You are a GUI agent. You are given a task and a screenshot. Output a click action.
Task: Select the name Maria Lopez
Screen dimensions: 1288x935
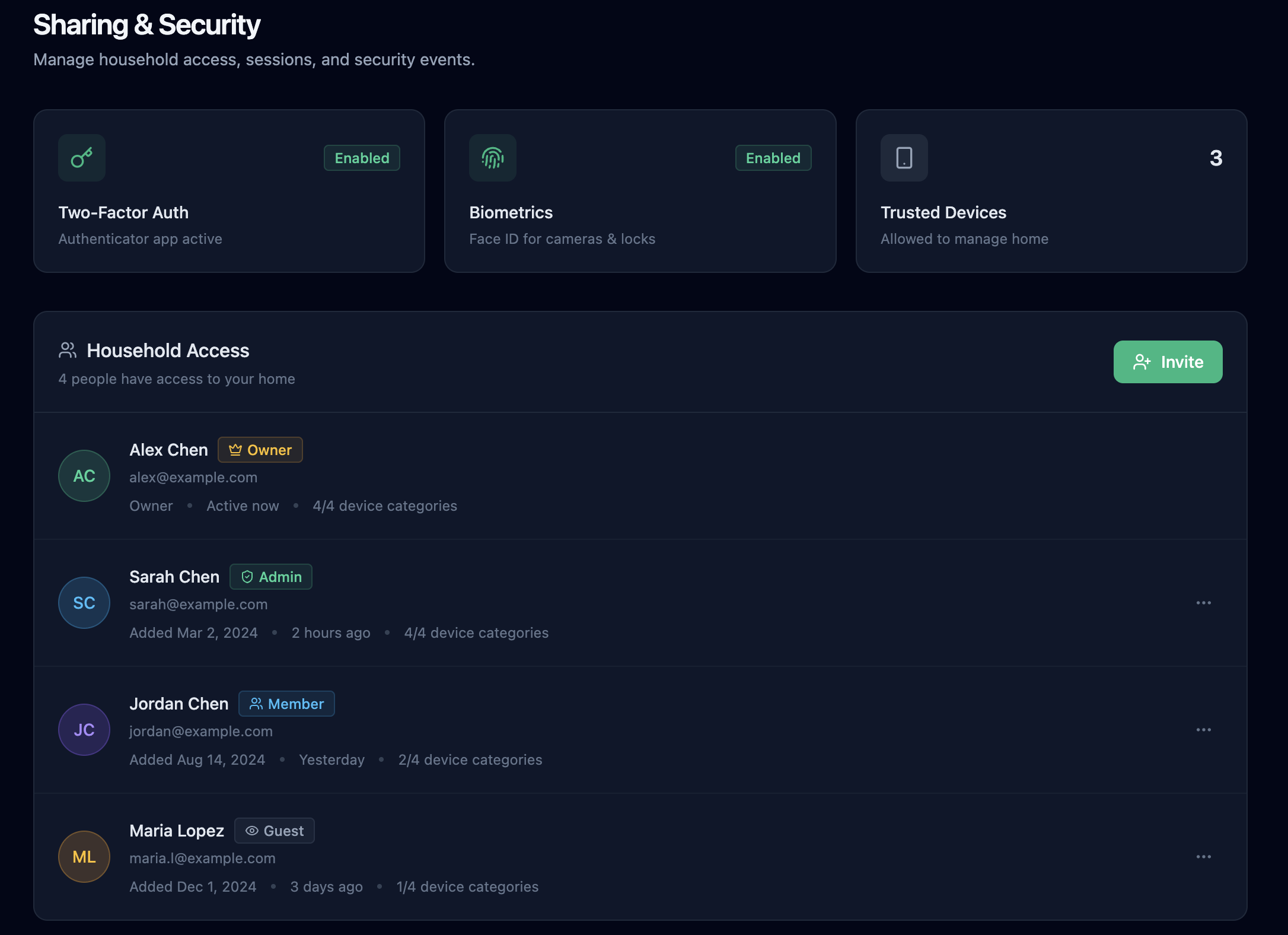coord(177,831)
